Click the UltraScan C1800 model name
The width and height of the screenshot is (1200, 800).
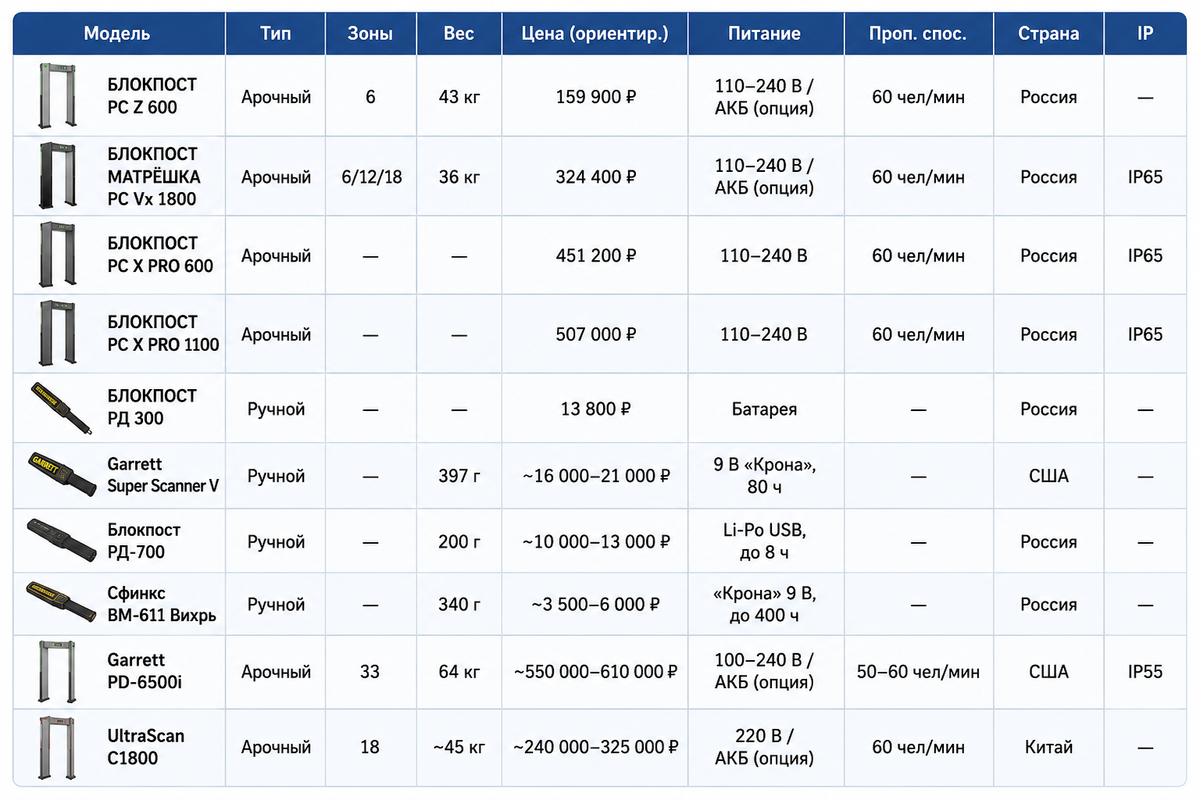point(146,746)
